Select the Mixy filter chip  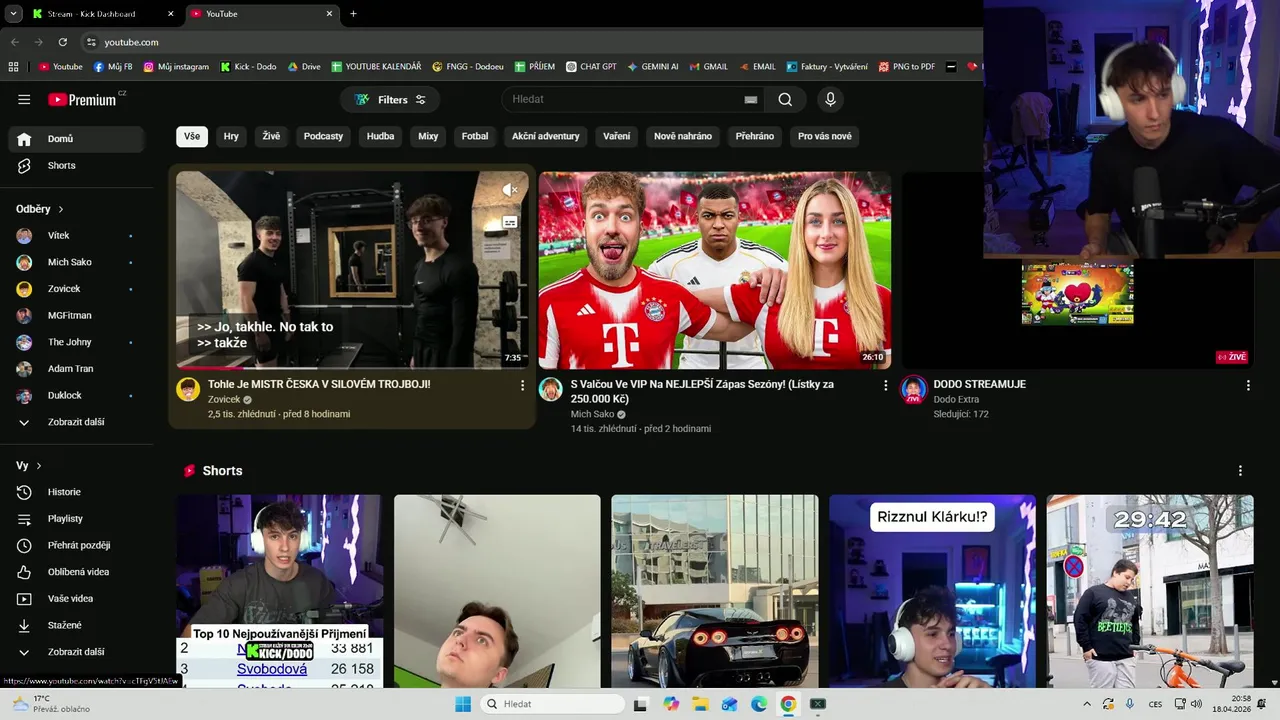click(428, 136)
